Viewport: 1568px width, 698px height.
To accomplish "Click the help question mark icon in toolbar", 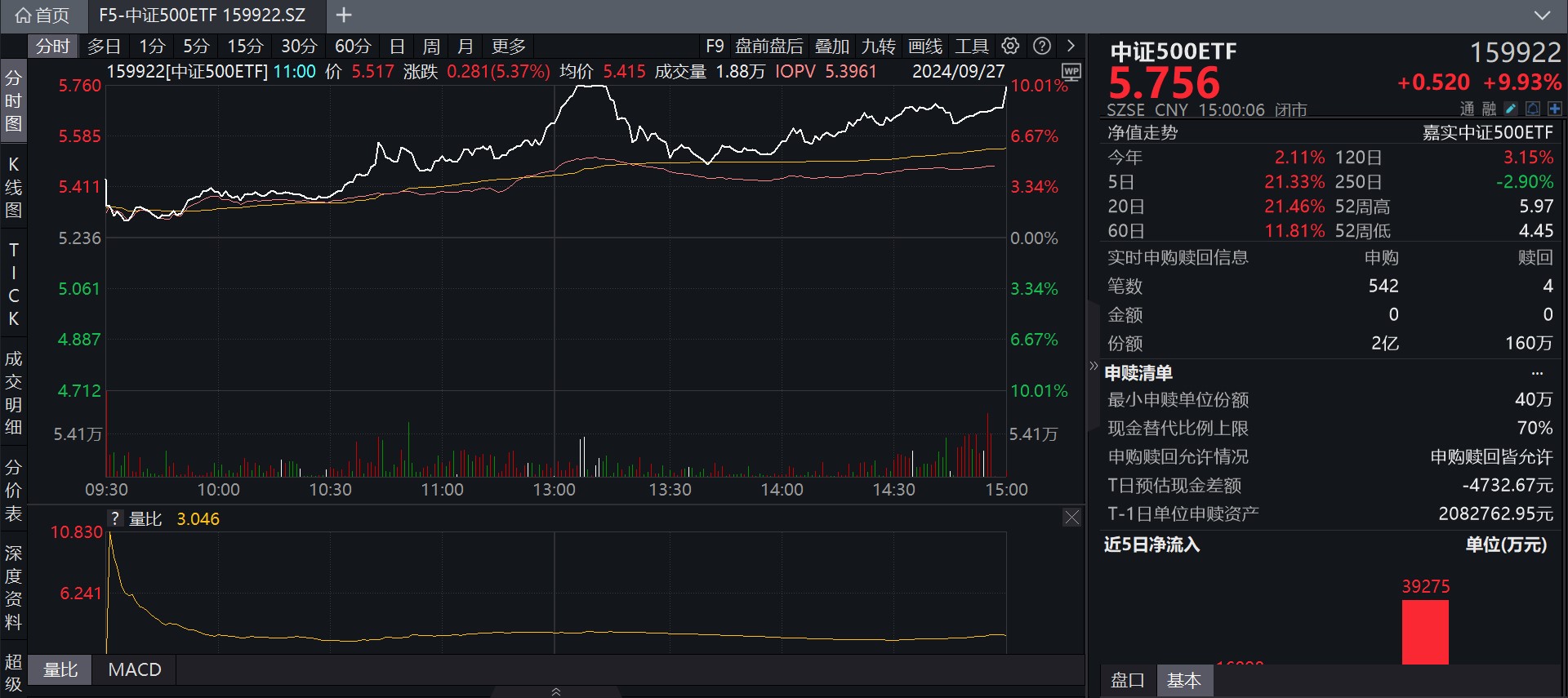I will (x=1041, y=46).
